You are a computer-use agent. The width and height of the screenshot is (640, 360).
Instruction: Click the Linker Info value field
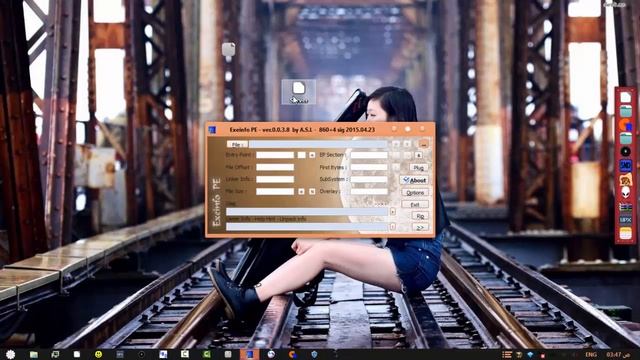(275, 179)
